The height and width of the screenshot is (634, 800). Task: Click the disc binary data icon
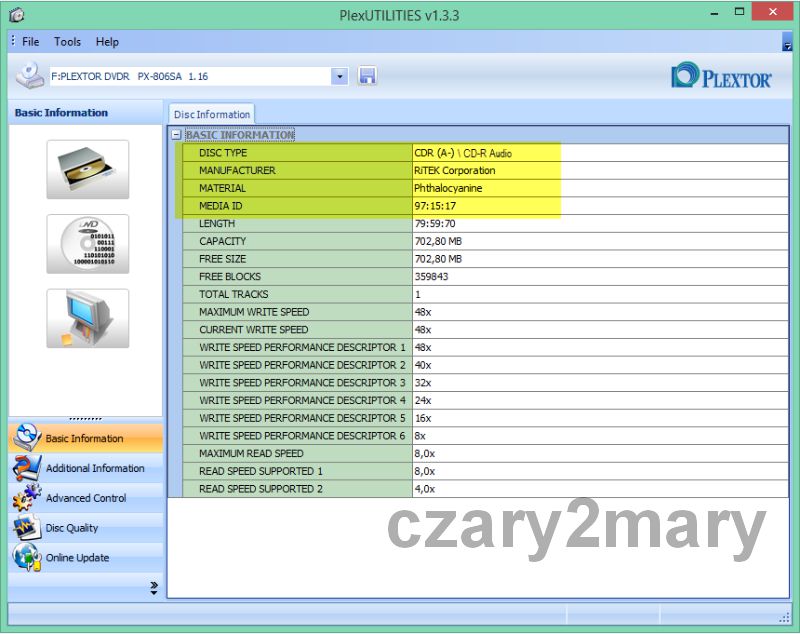(x=87, y=244)
